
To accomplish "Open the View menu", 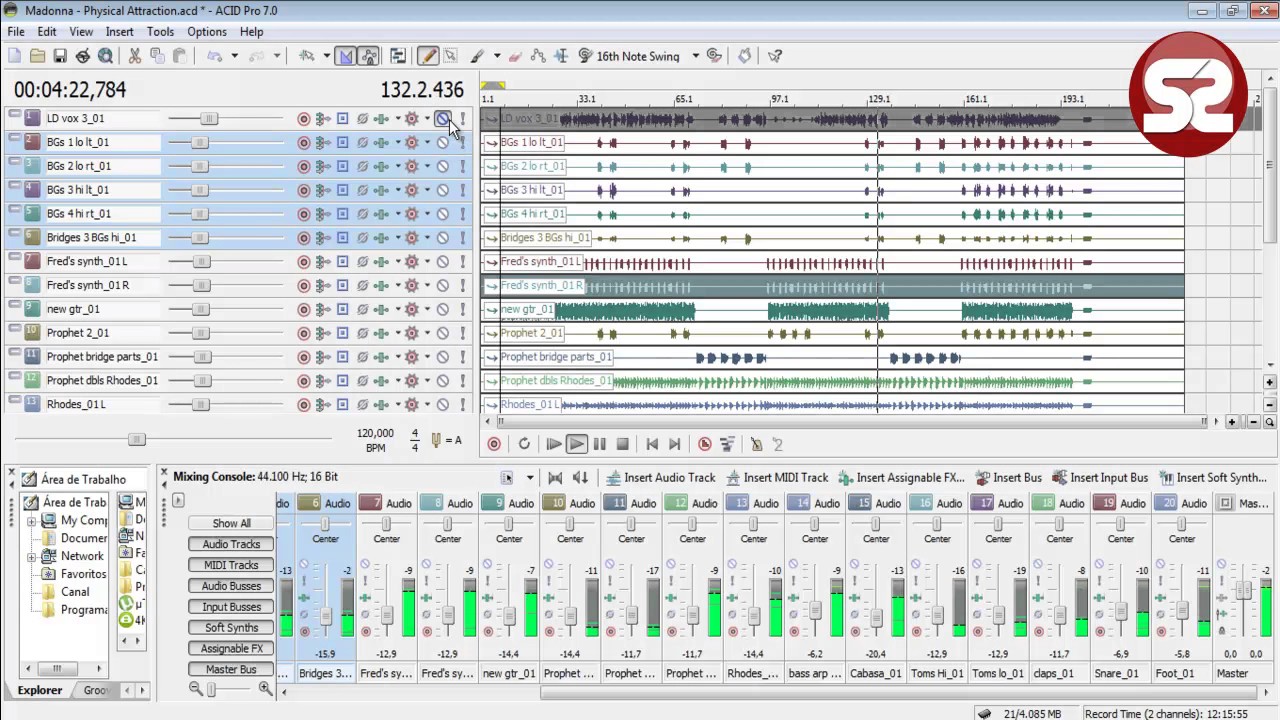I will point(81,32).
